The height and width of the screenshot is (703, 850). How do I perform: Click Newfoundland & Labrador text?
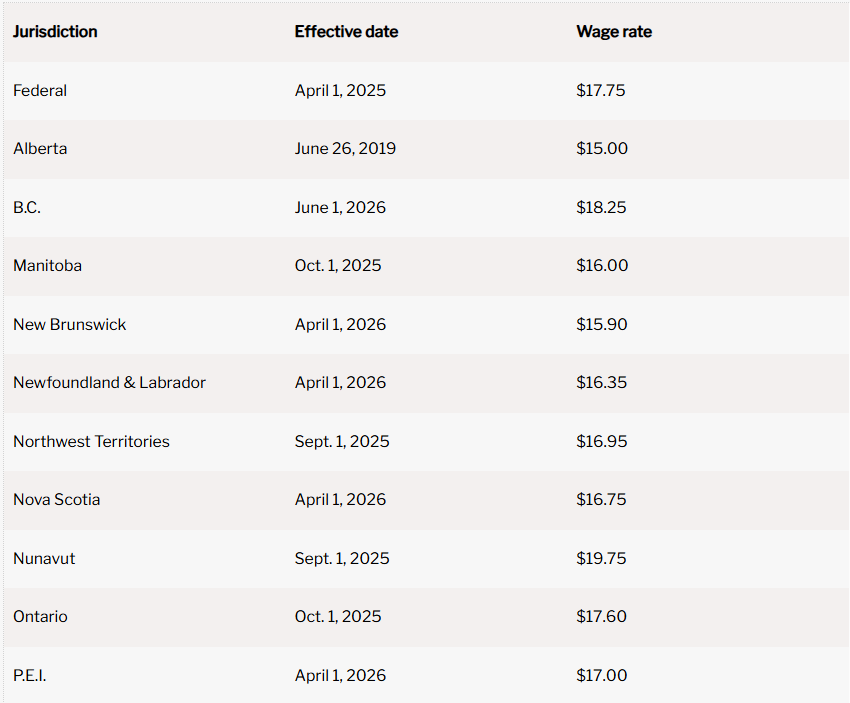click(x=109, y=383)
